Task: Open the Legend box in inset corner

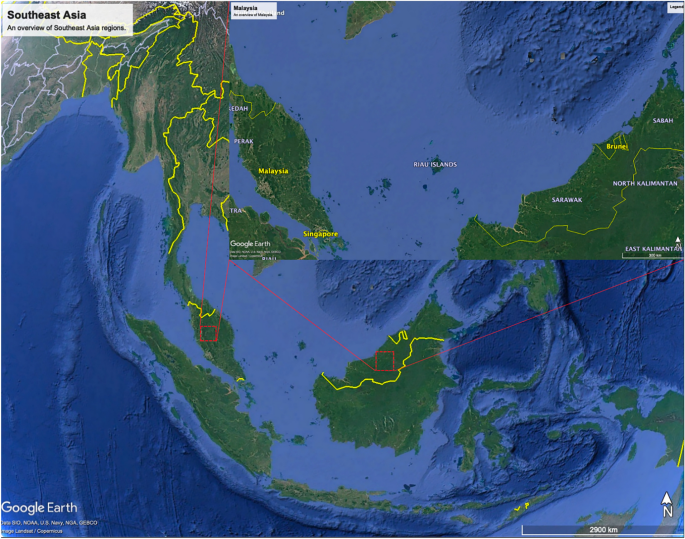Action: pyautogui.click(x=676, y=7)
